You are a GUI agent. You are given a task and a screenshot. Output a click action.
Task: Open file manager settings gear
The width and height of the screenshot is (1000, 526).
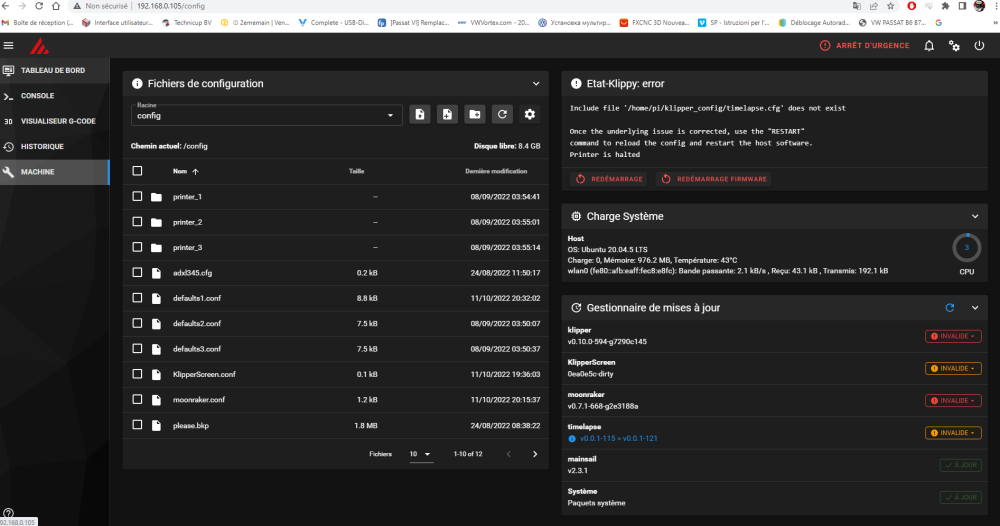pyautogui.click(x=529, y=115)
